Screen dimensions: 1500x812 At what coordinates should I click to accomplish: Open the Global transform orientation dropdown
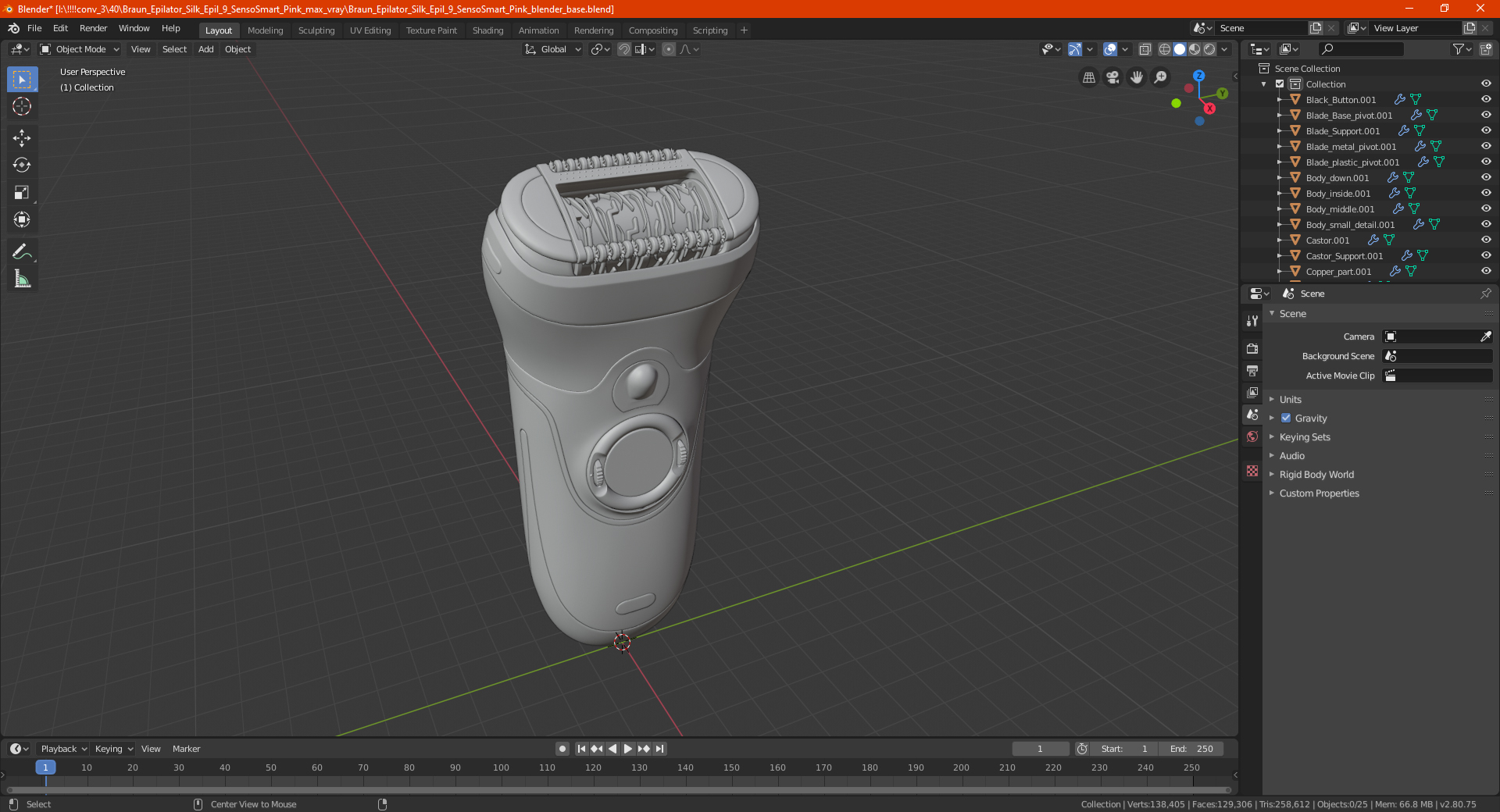click(553, 49)
